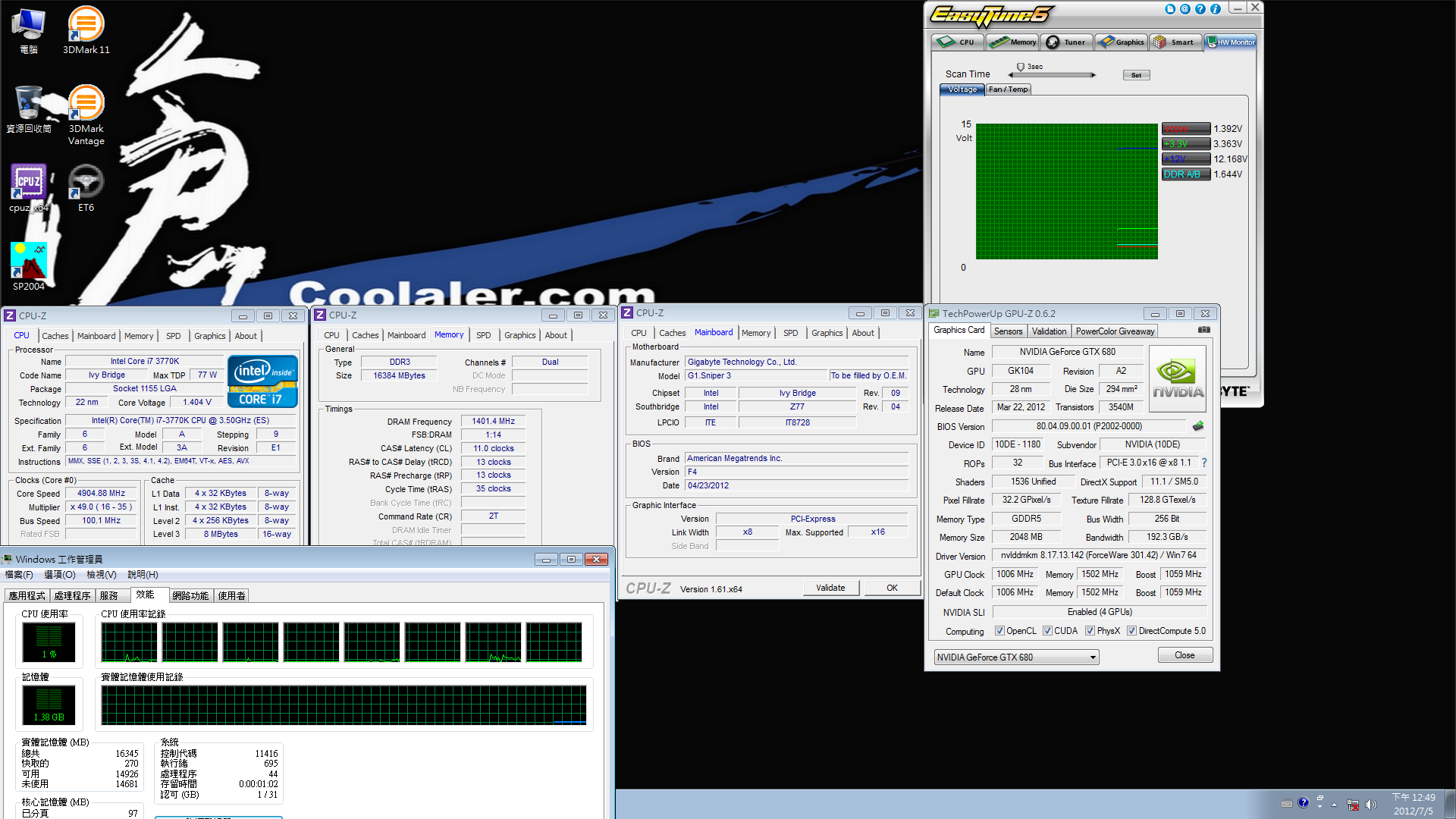Screen dimensions: 1456x819
Task: Click the tray blue help icon
Action: [x=1303, y=802]
